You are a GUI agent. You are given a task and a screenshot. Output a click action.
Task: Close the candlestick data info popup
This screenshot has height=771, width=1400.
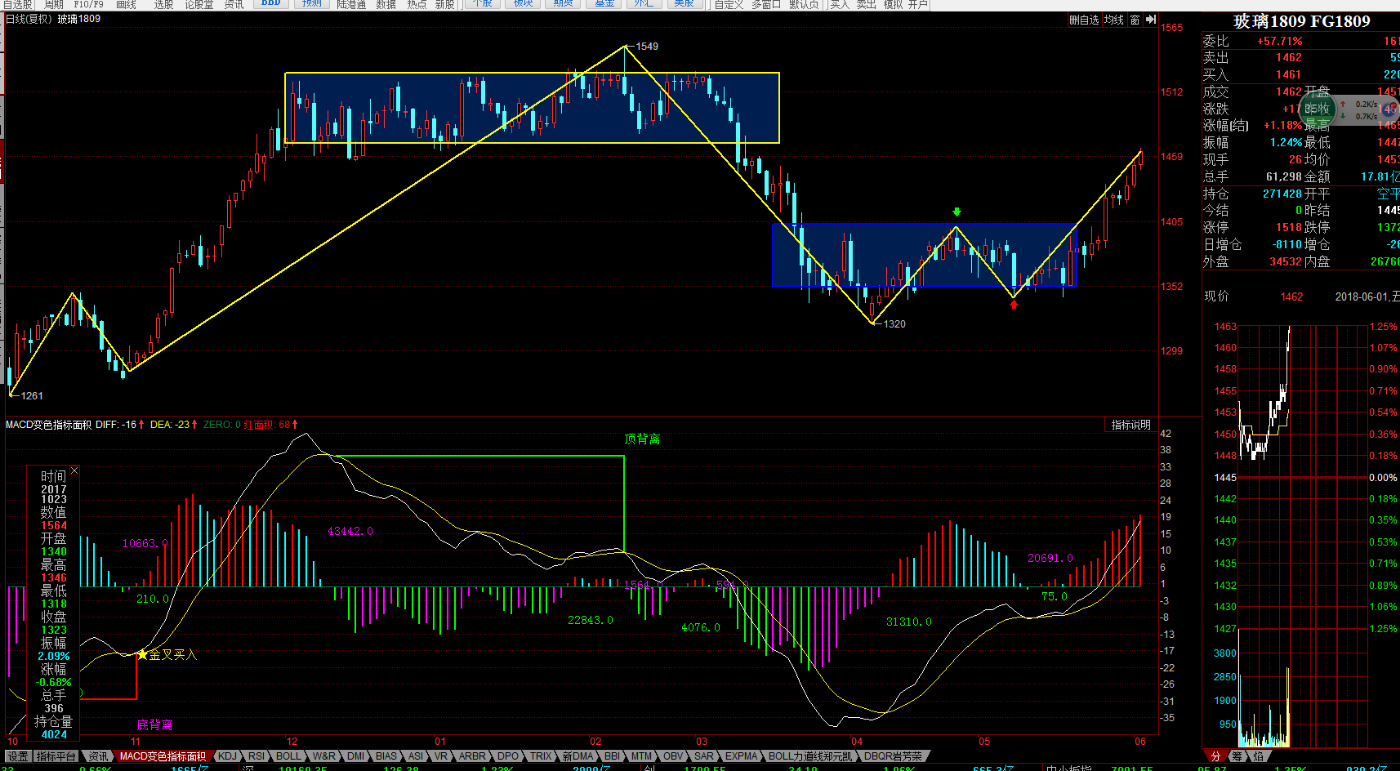pyautogui.click(x=73, y=470)
